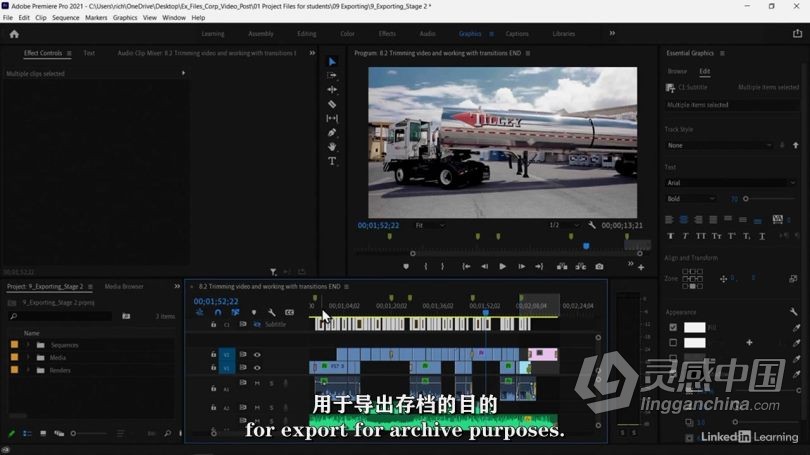Switch to Browse tab in Essential Graphics

tap(677, 71)
